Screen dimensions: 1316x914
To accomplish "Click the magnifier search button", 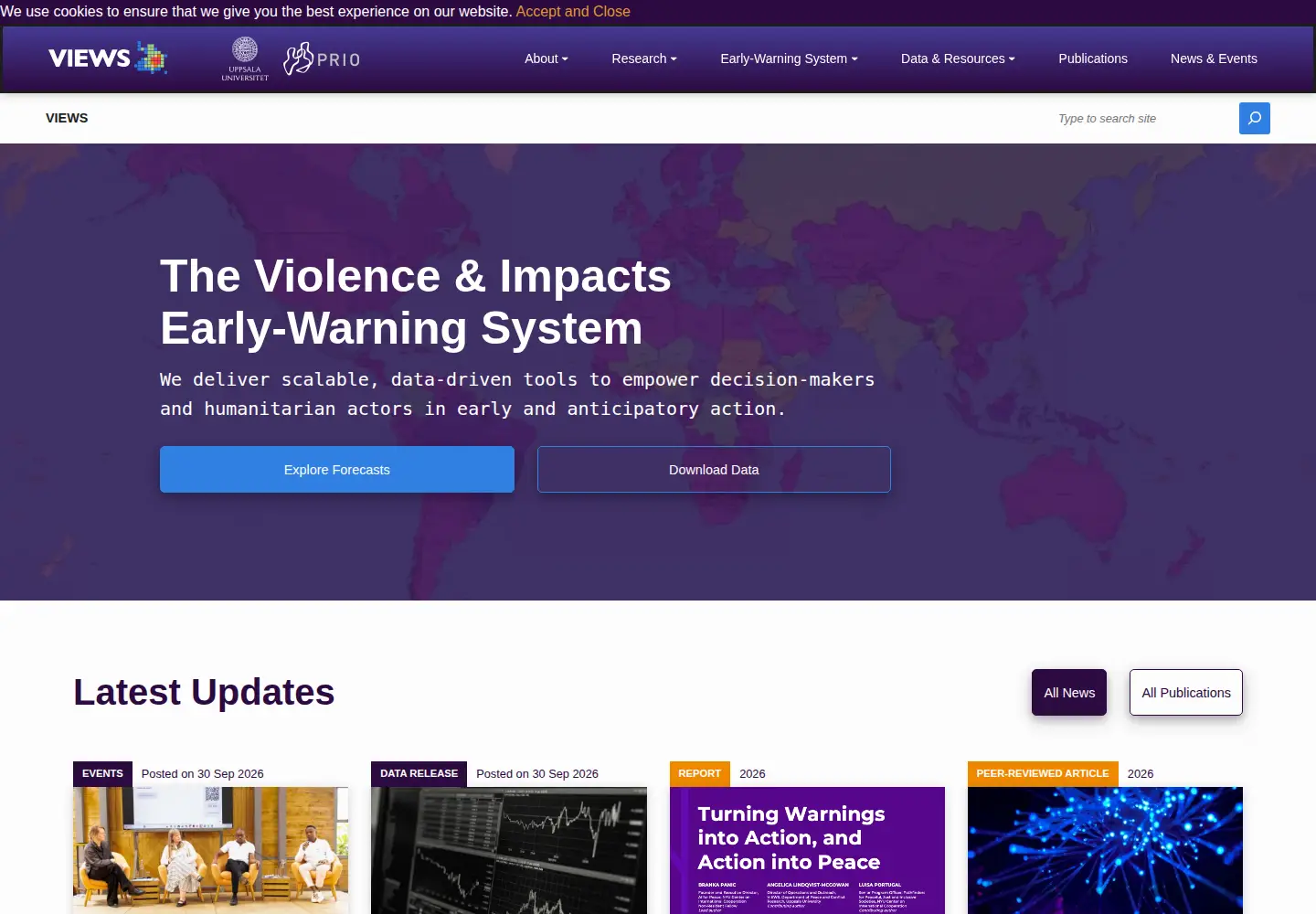I will pyautogui.click(x=1255, y=118).
